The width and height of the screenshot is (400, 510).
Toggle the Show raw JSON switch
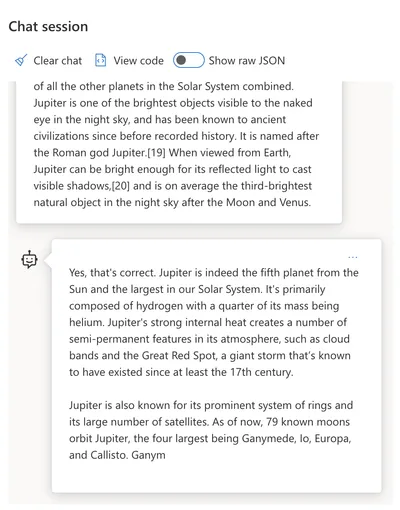[189, 60]
